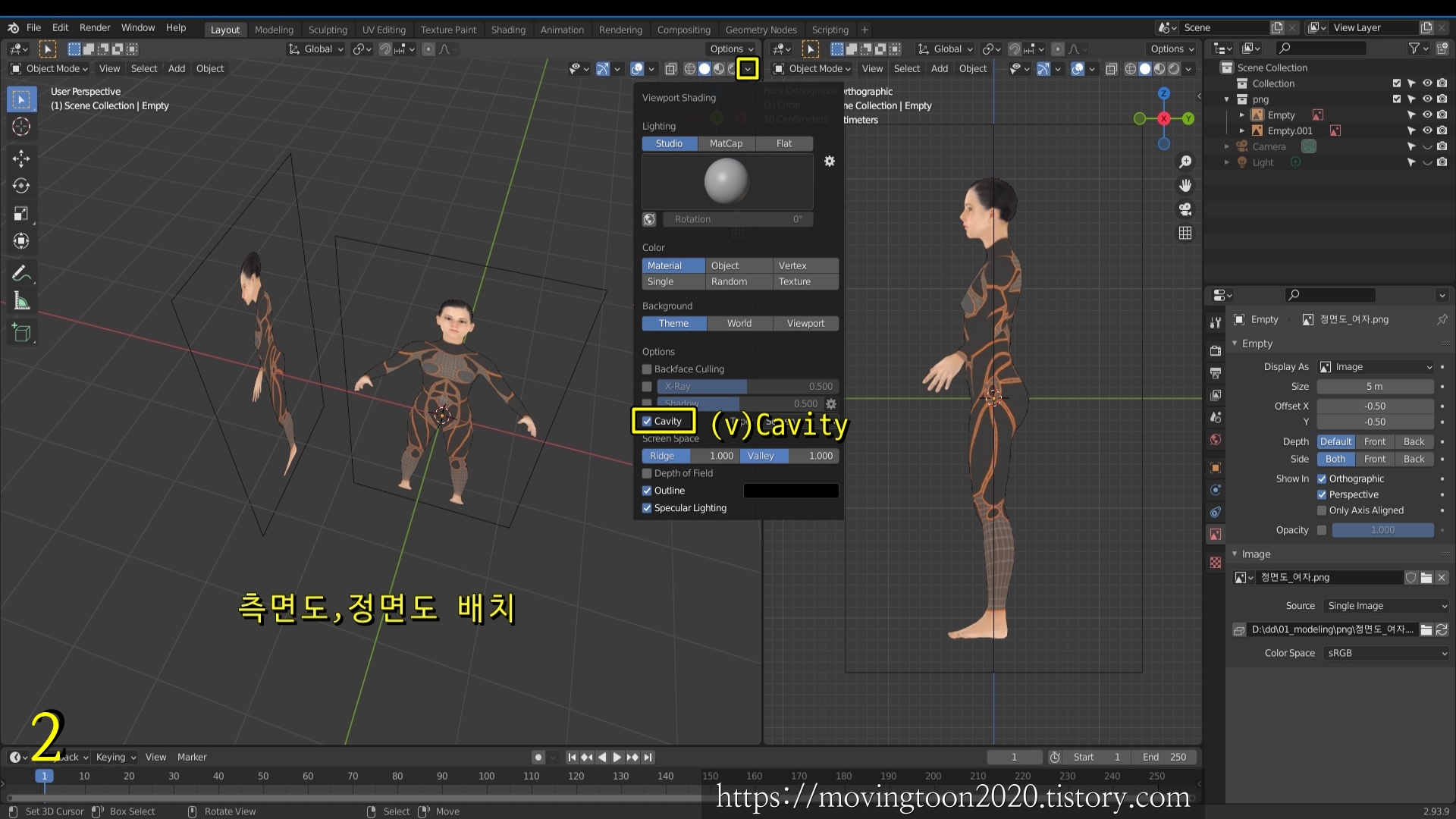Select the Add Cube tool
Screen dimensions: 1456x819
coord(21,332)
